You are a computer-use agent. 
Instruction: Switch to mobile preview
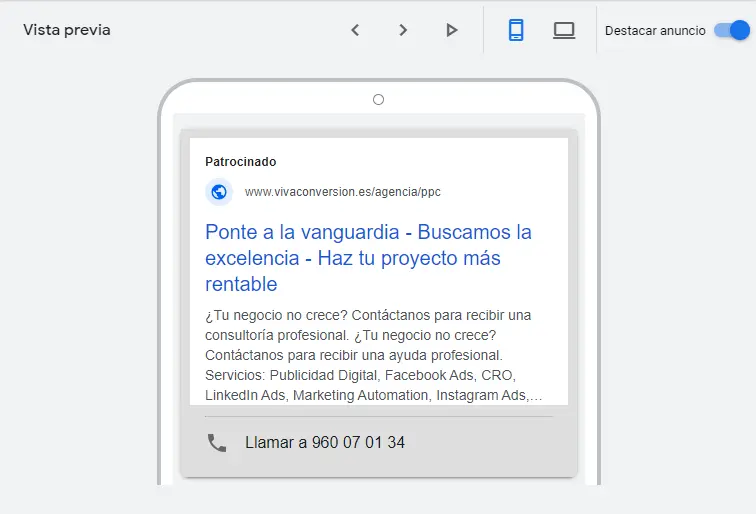click(516, 30)
